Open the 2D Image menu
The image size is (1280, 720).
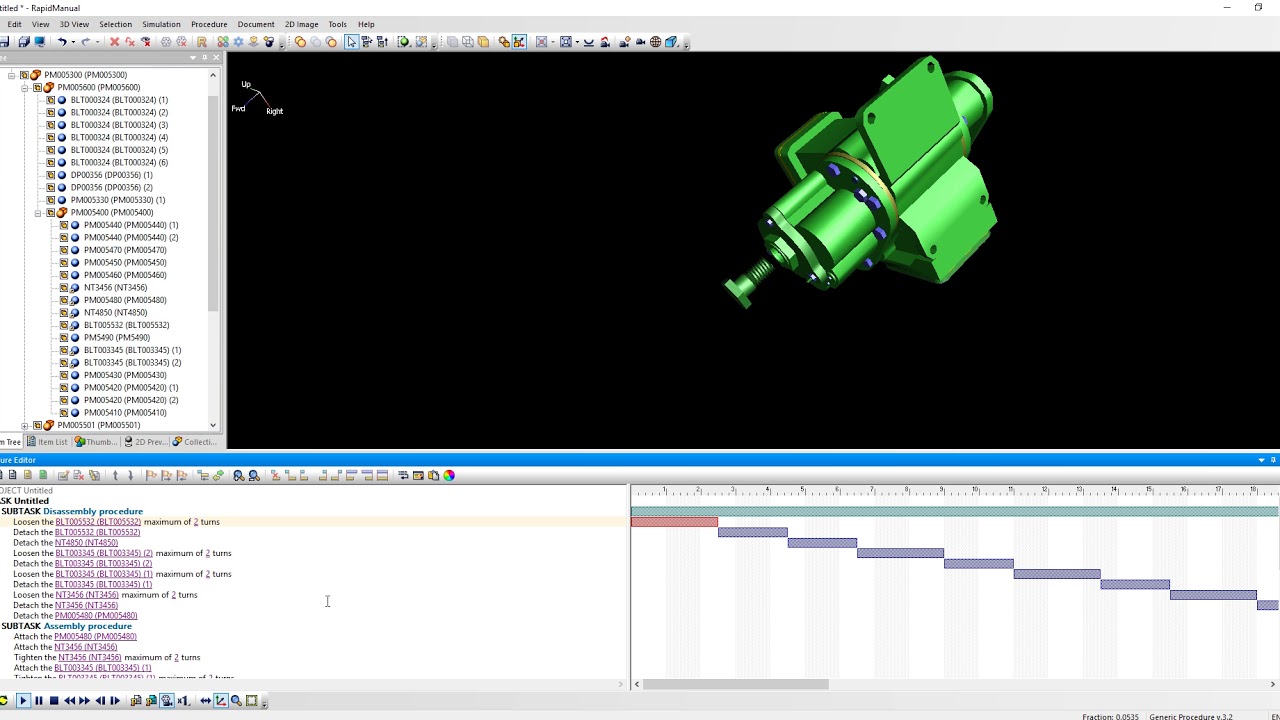301,24
